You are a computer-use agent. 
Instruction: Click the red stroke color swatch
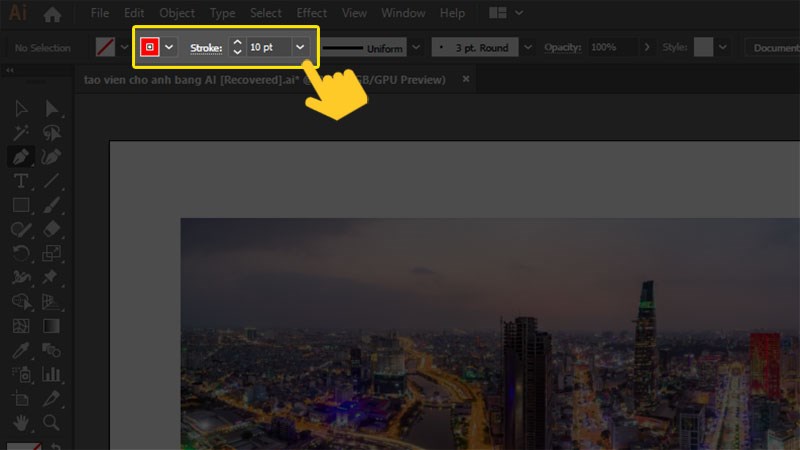[149, 47]
